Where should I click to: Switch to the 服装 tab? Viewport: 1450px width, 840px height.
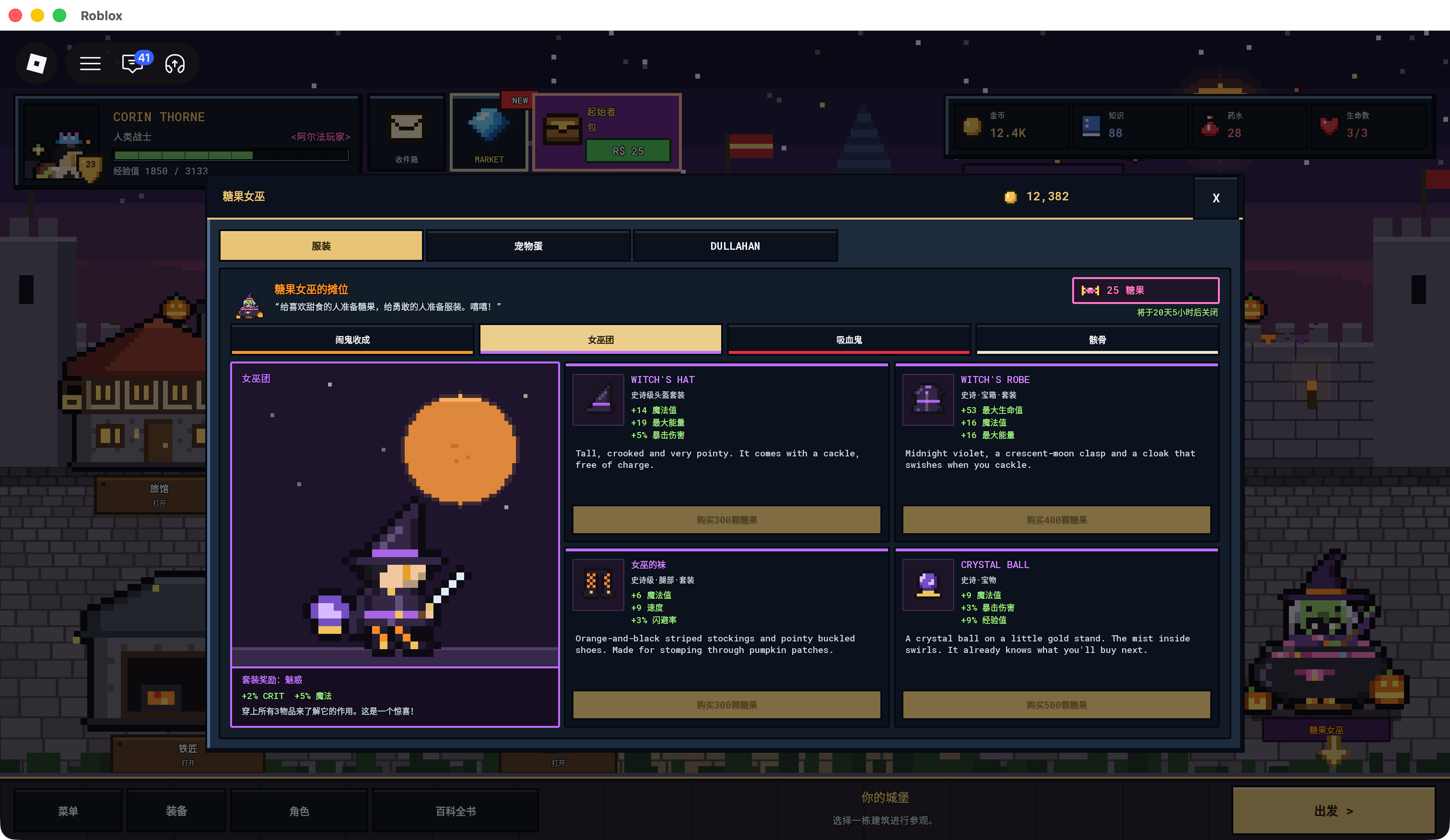click(x=321, y=245)
